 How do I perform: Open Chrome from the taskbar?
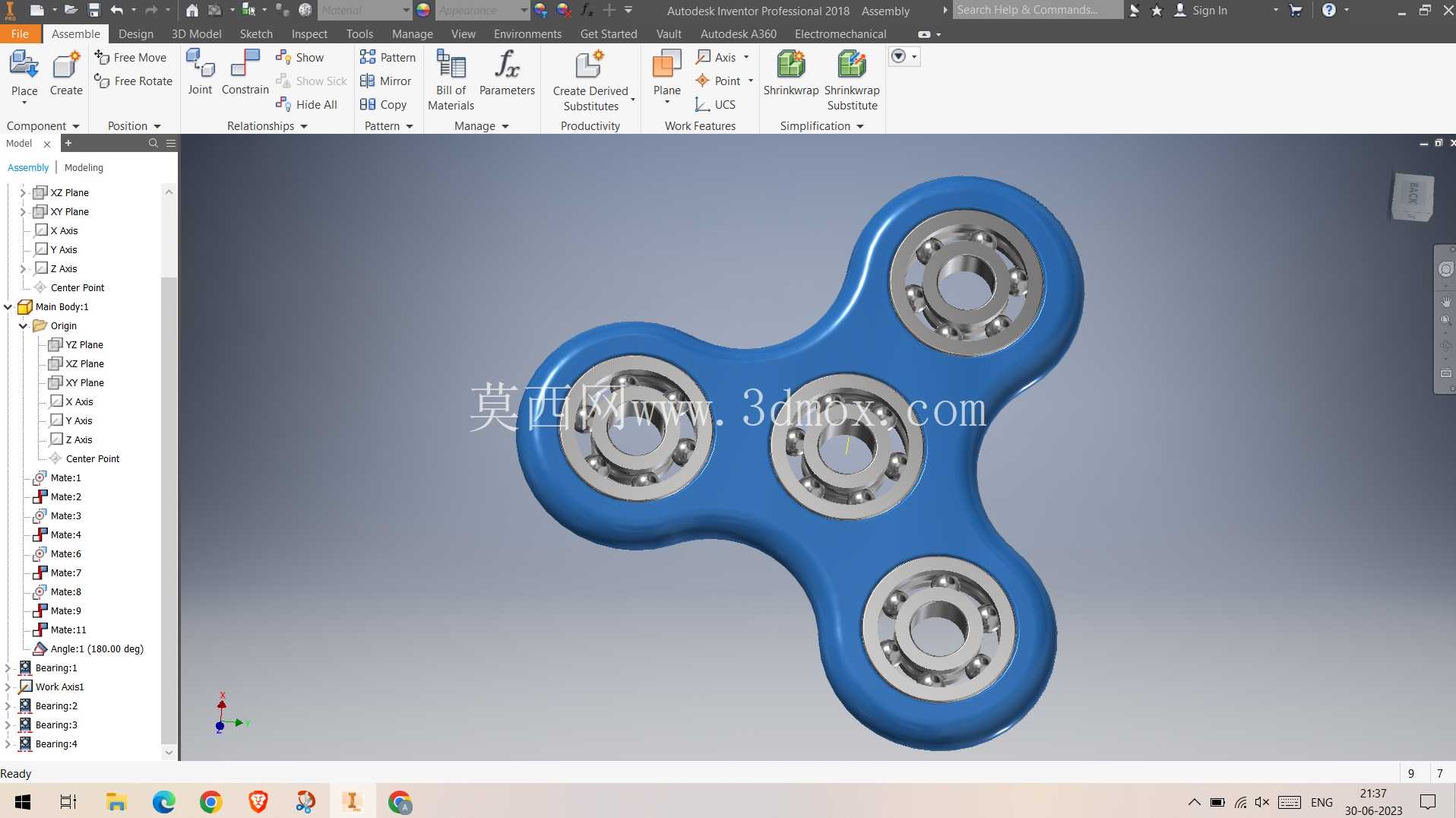[210, 802]
